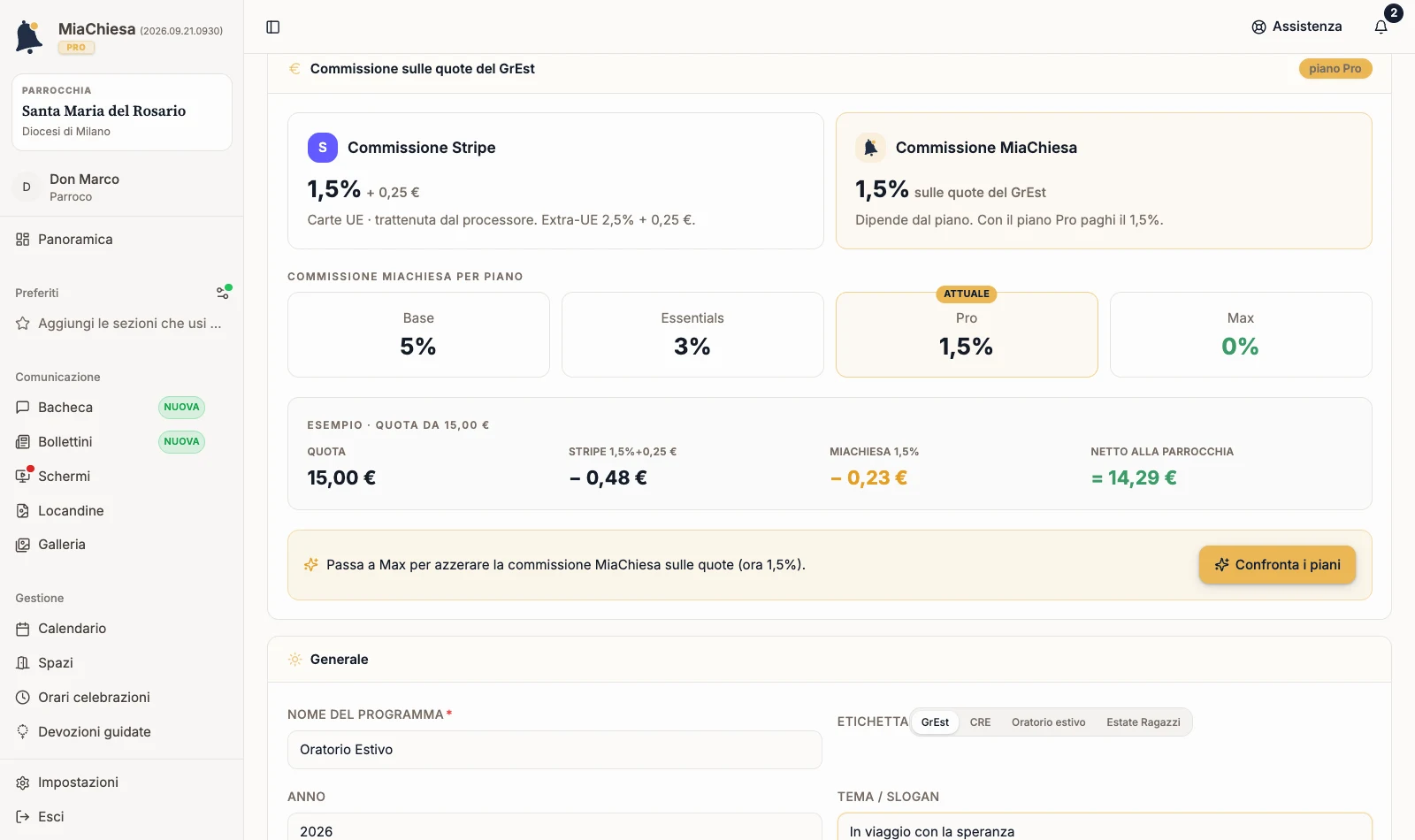Viewport: 1415px width, 840px height.
Task: Click the bell icon in Commissione MiaChiesa
Action: [870, 148]
